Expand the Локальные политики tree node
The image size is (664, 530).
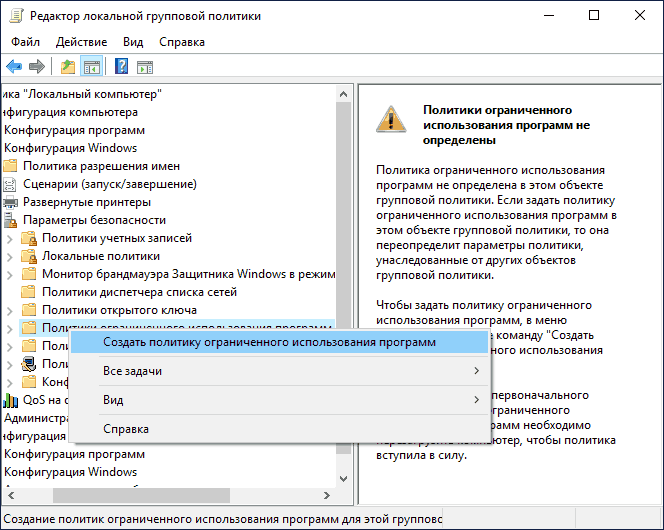click(x=11, y=257)
